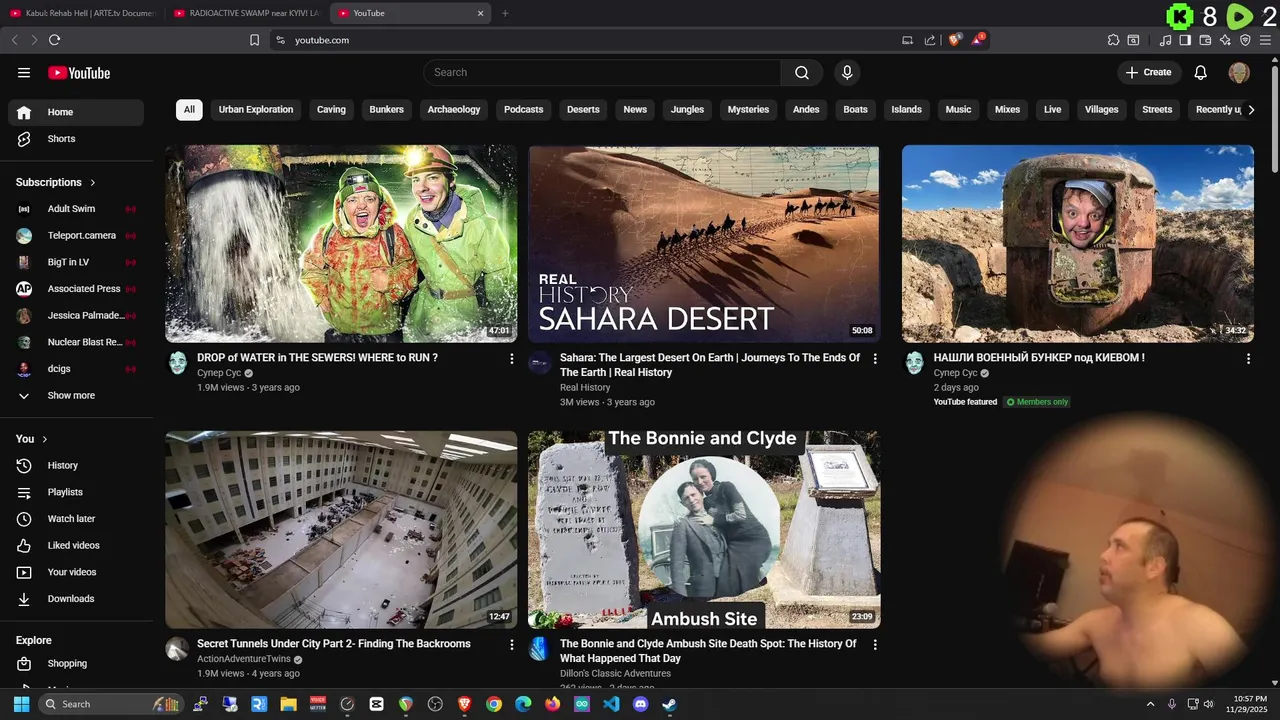Open the Sahara Desert video thumbnail

click(x=704, y=244)
